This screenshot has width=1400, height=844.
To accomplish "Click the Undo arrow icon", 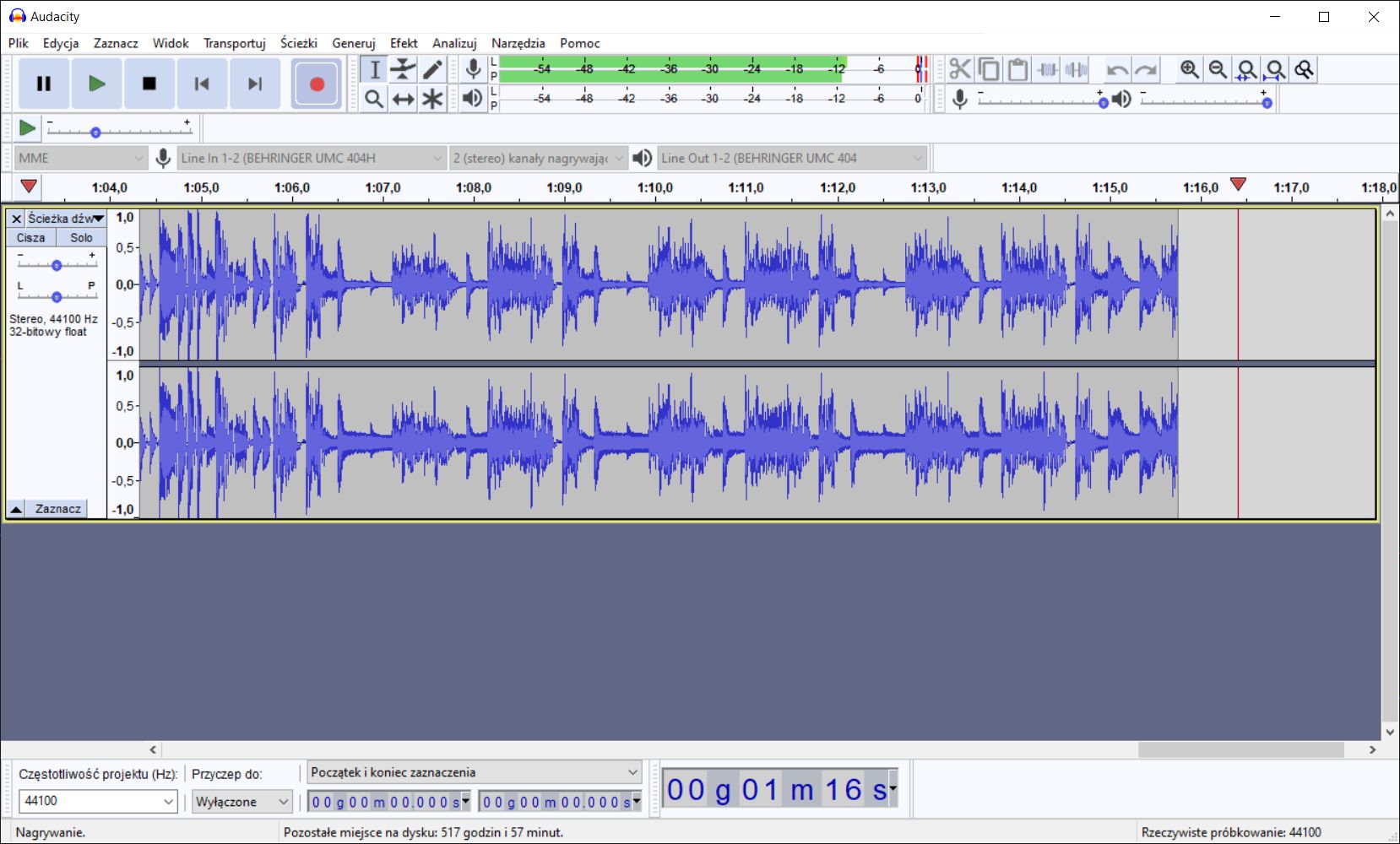I will click(x=1115, y=69).
